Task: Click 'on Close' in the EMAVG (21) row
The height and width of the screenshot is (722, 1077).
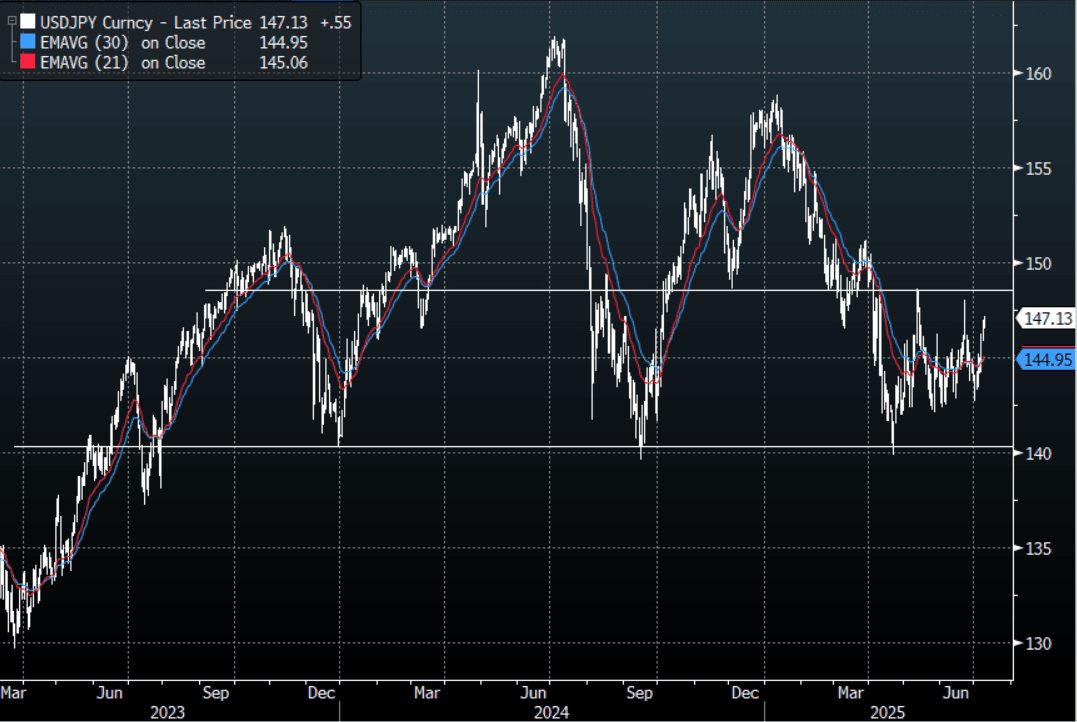Action: click(173, 63)
